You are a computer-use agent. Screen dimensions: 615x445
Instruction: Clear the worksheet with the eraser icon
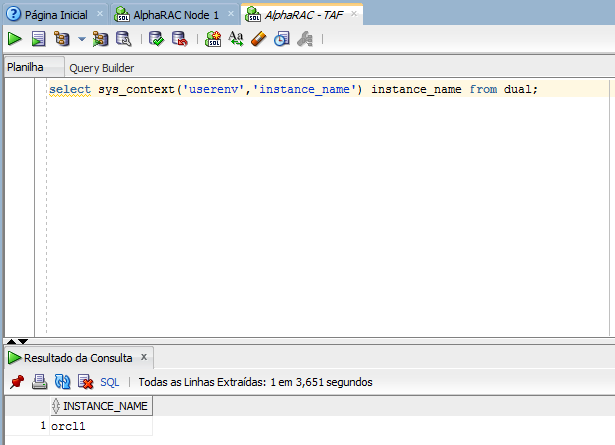coord(258,39)
